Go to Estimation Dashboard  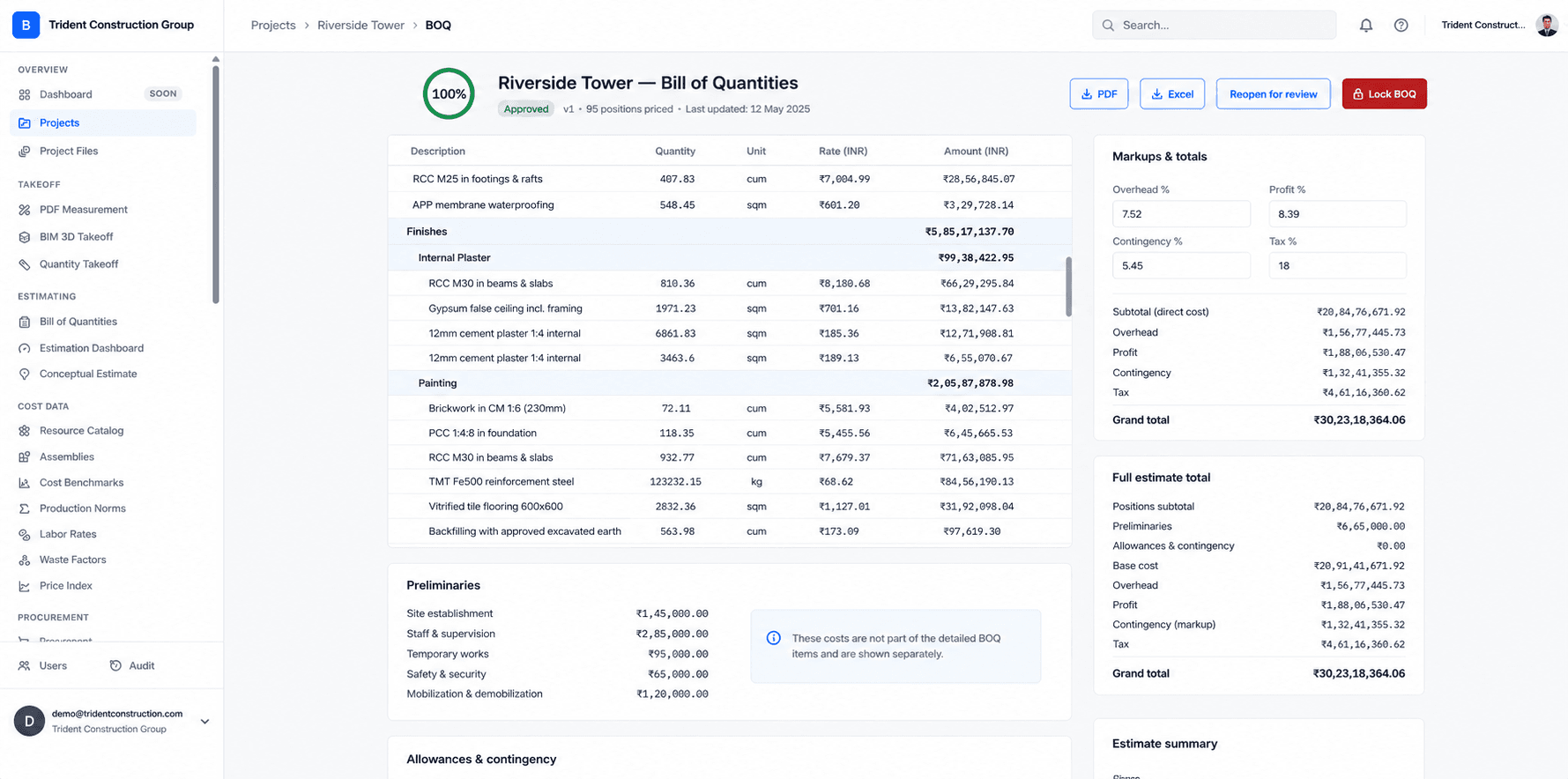[x=103, y=348]
